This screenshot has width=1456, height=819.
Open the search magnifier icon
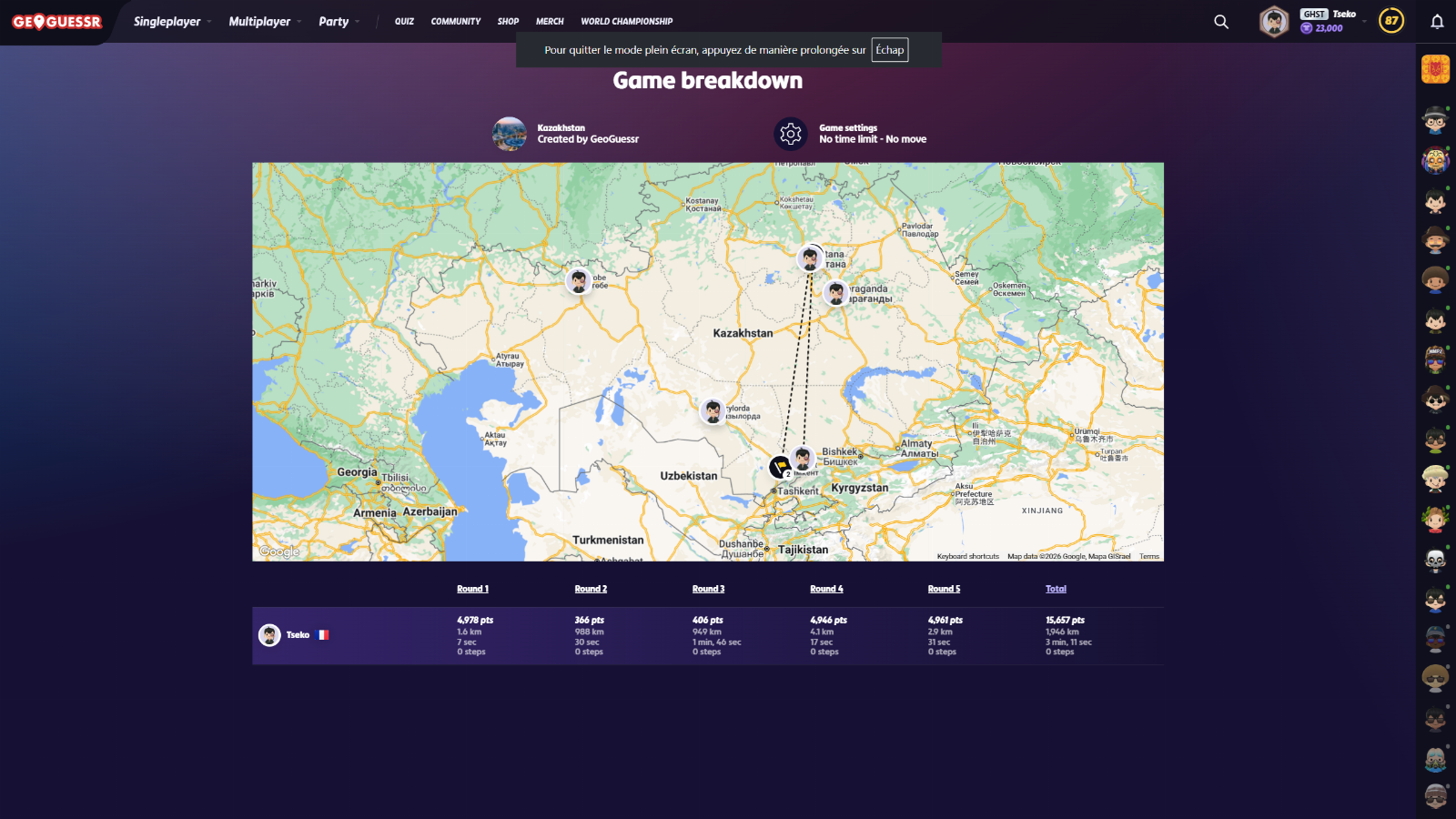(1221, 22)
